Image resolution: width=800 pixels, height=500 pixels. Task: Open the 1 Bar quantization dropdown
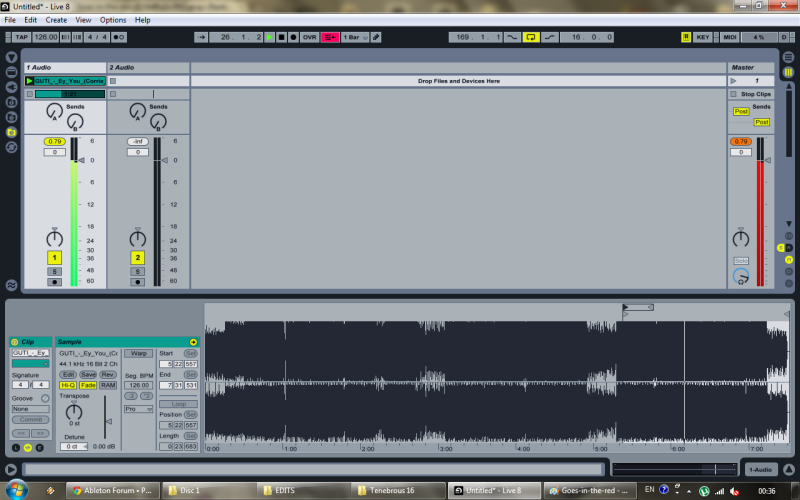(355, 37)
